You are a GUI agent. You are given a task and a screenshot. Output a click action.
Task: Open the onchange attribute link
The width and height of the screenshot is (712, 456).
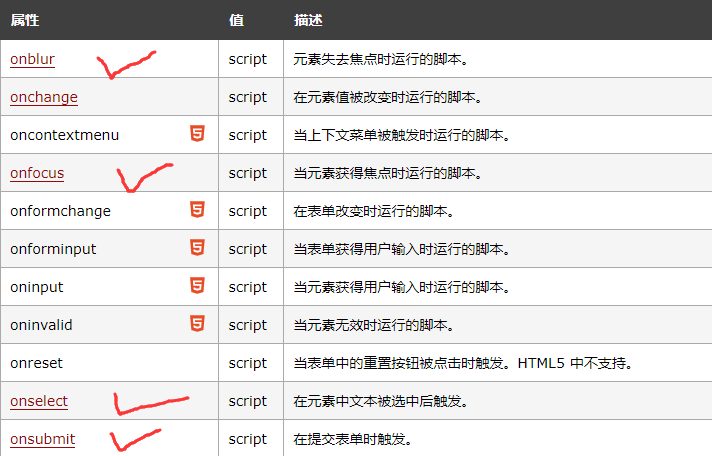43,97
